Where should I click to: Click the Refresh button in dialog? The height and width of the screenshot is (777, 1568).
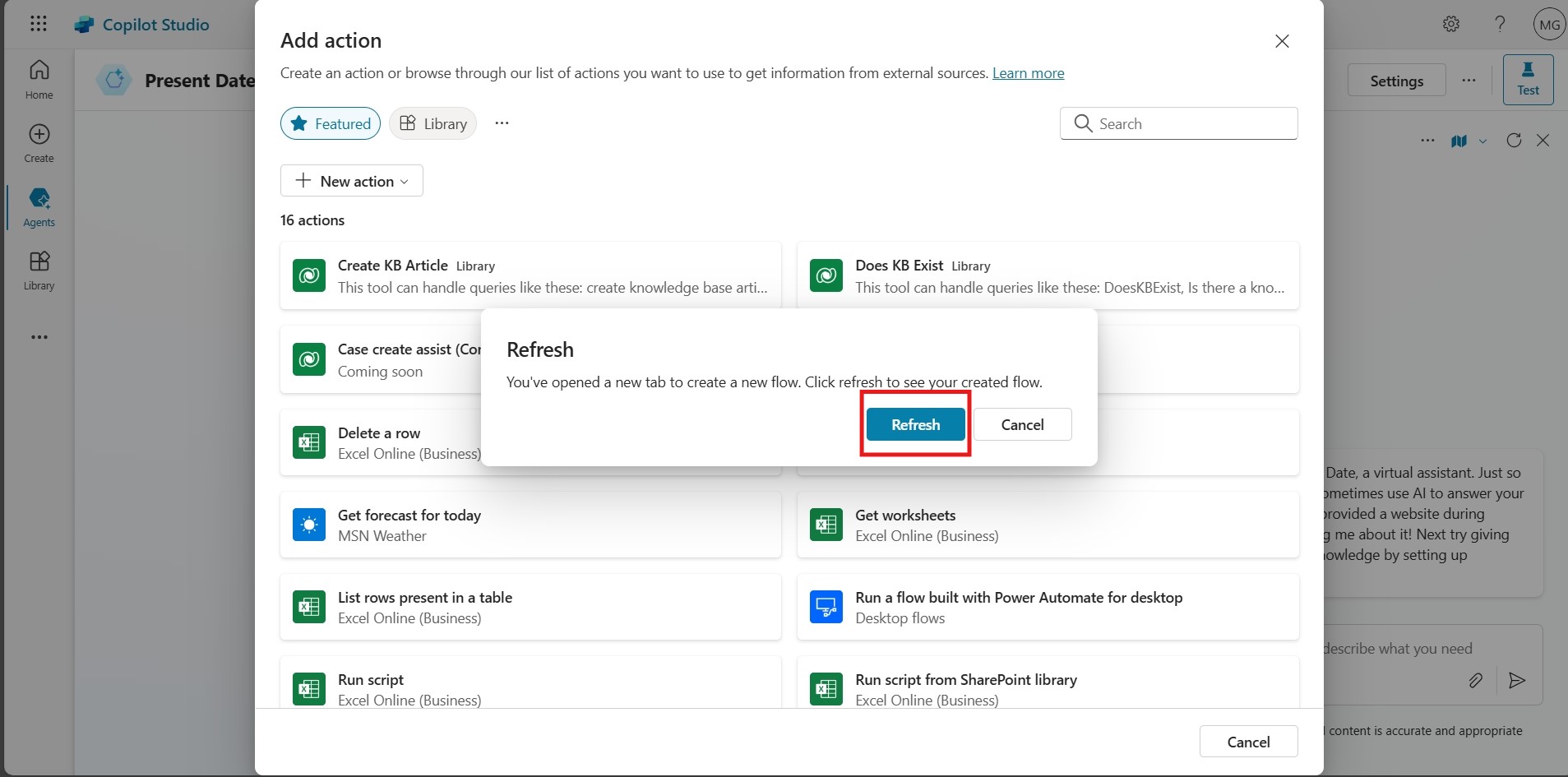(915, 424)
